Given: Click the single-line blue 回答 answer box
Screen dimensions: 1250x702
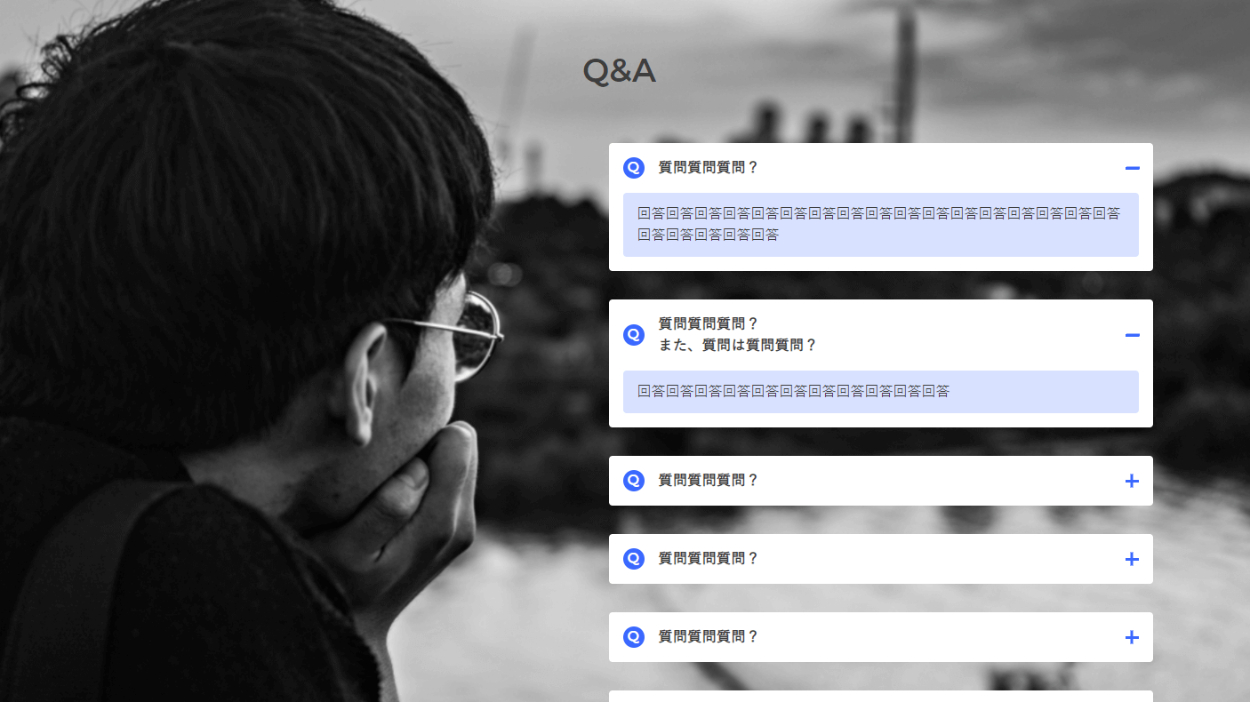Looking at the screenshot, I should tap(881, 392).
